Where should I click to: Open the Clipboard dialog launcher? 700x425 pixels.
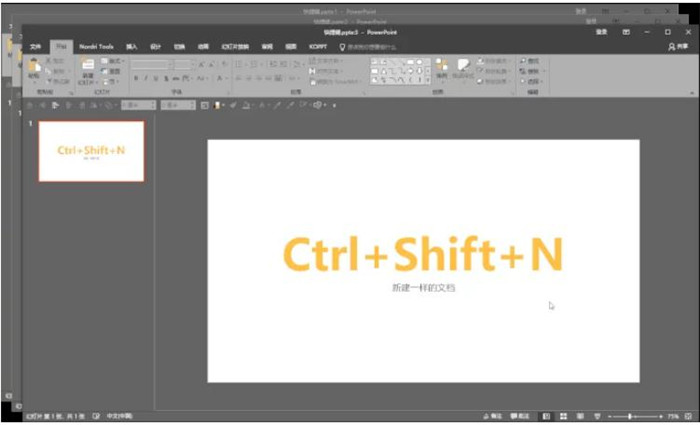pos(71,93)
